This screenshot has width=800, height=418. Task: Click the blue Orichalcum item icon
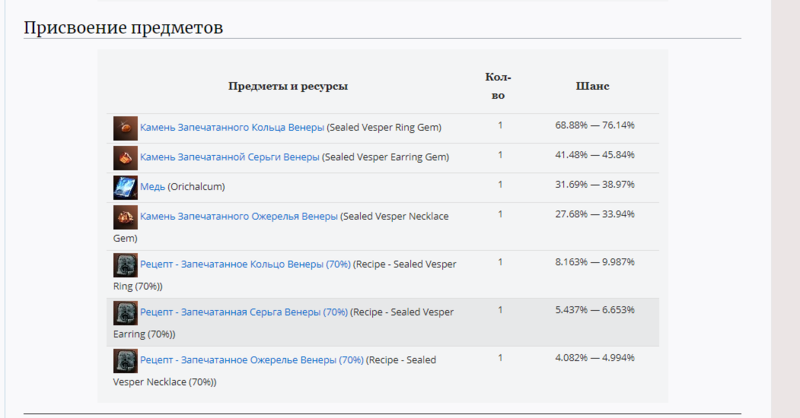(x=125, y=187)
